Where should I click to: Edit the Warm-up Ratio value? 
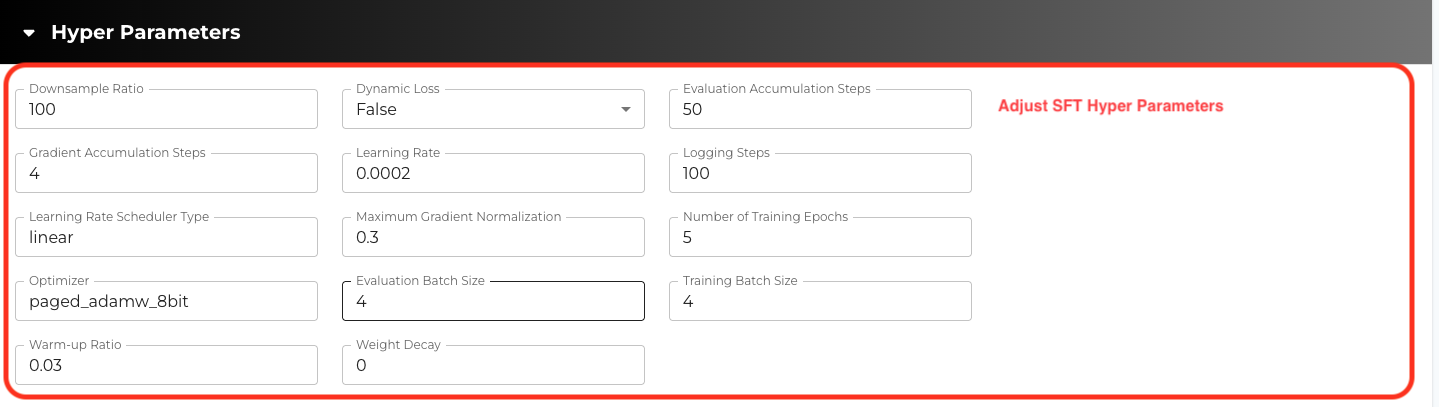[167, 366]
